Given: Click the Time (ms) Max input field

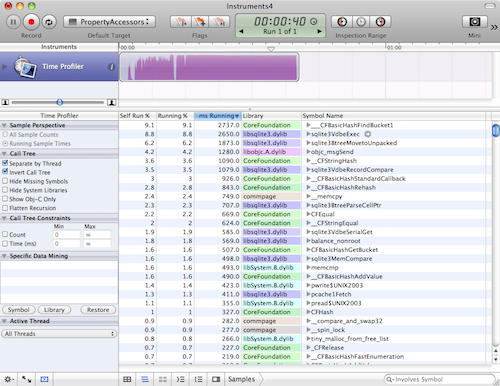Looking at the screenshot, I should click(97, 244).
